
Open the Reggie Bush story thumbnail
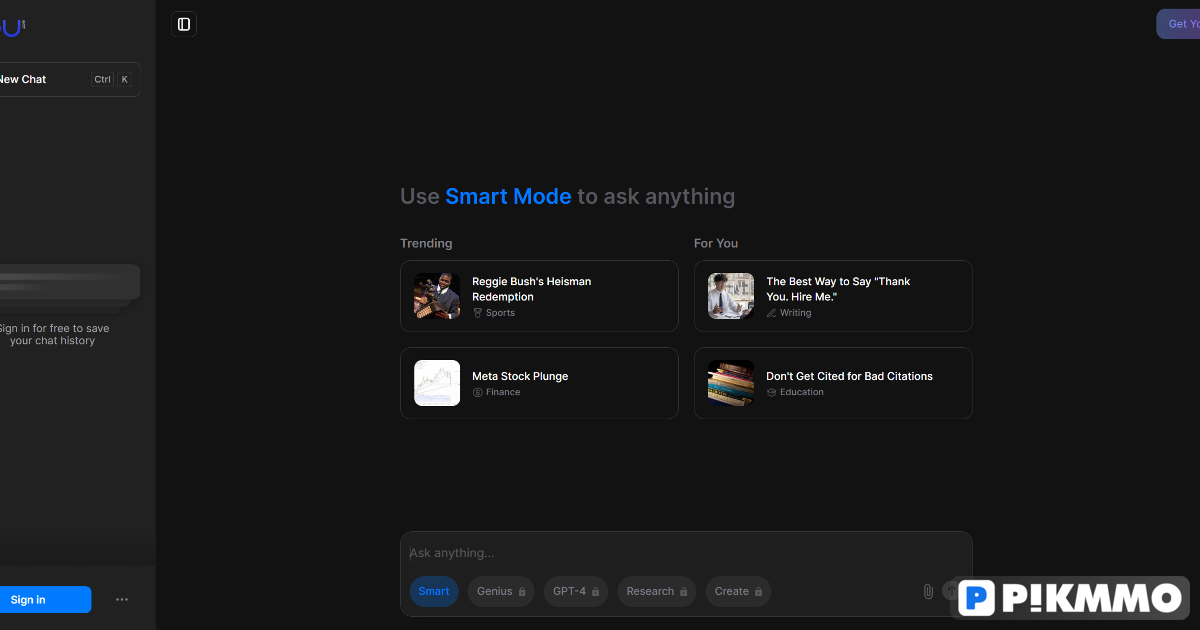tap(437, 296)
